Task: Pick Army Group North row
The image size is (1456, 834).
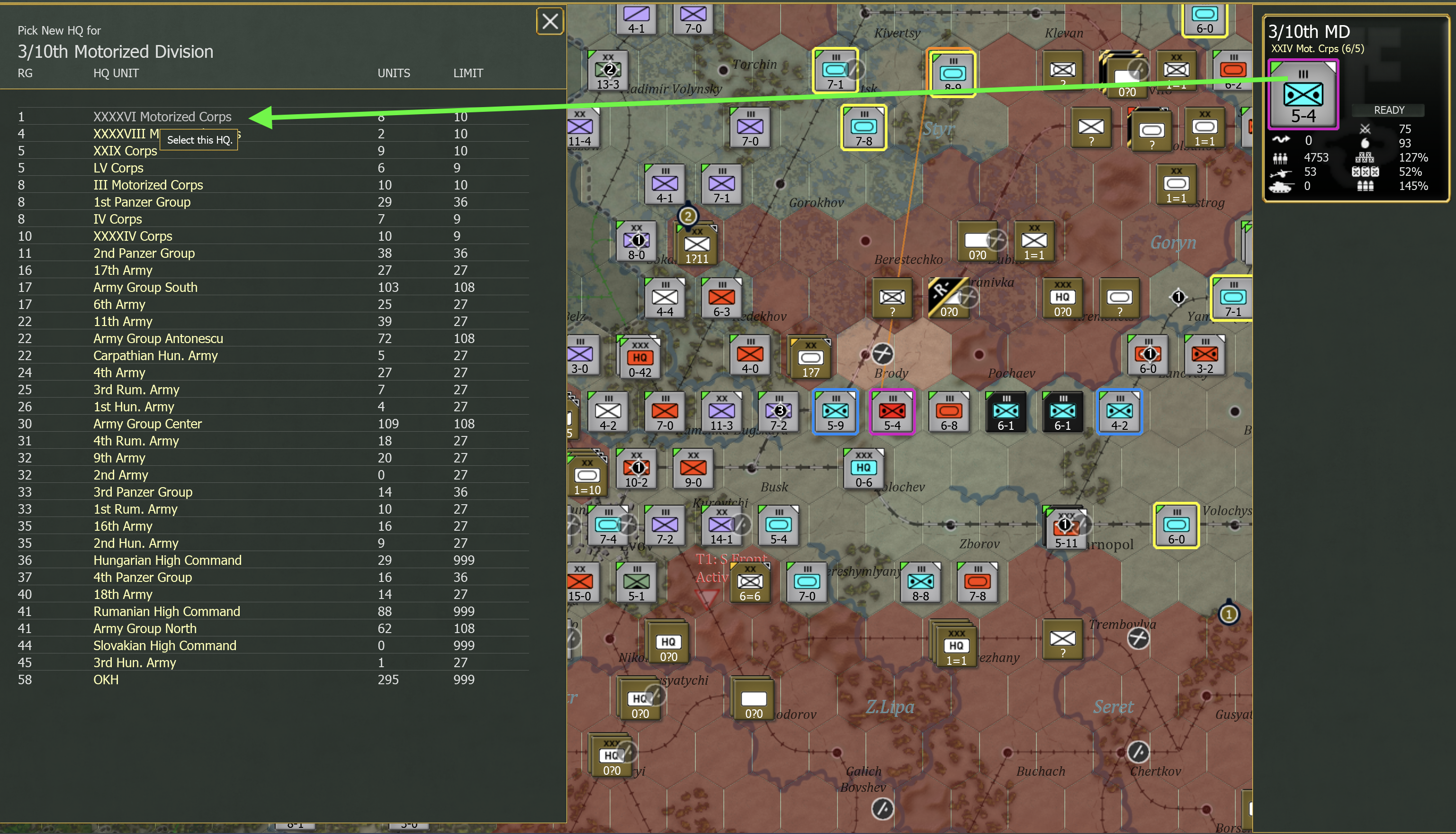Action: point(272,628)
